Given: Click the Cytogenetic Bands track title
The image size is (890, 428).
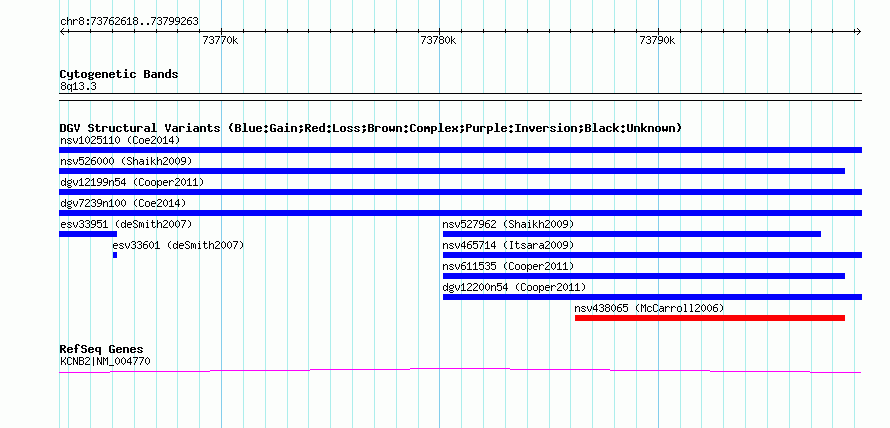Looking at the screenshot, I should coord(119,74).
